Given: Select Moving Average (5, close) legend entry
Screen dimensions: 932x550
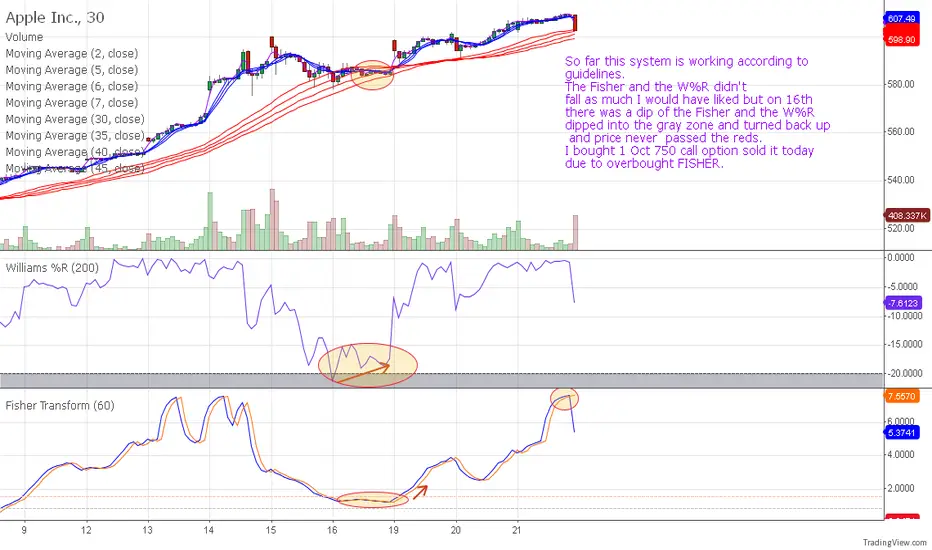Looking at the screenshot, I should (72, 70).
